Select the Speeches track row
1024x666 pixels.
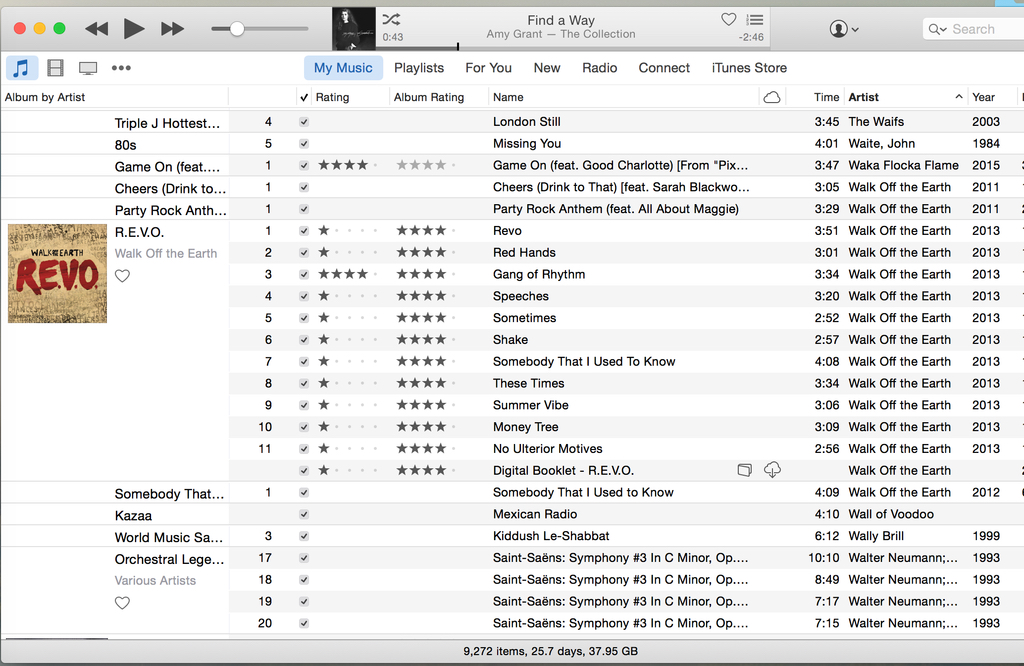(520, 296)
